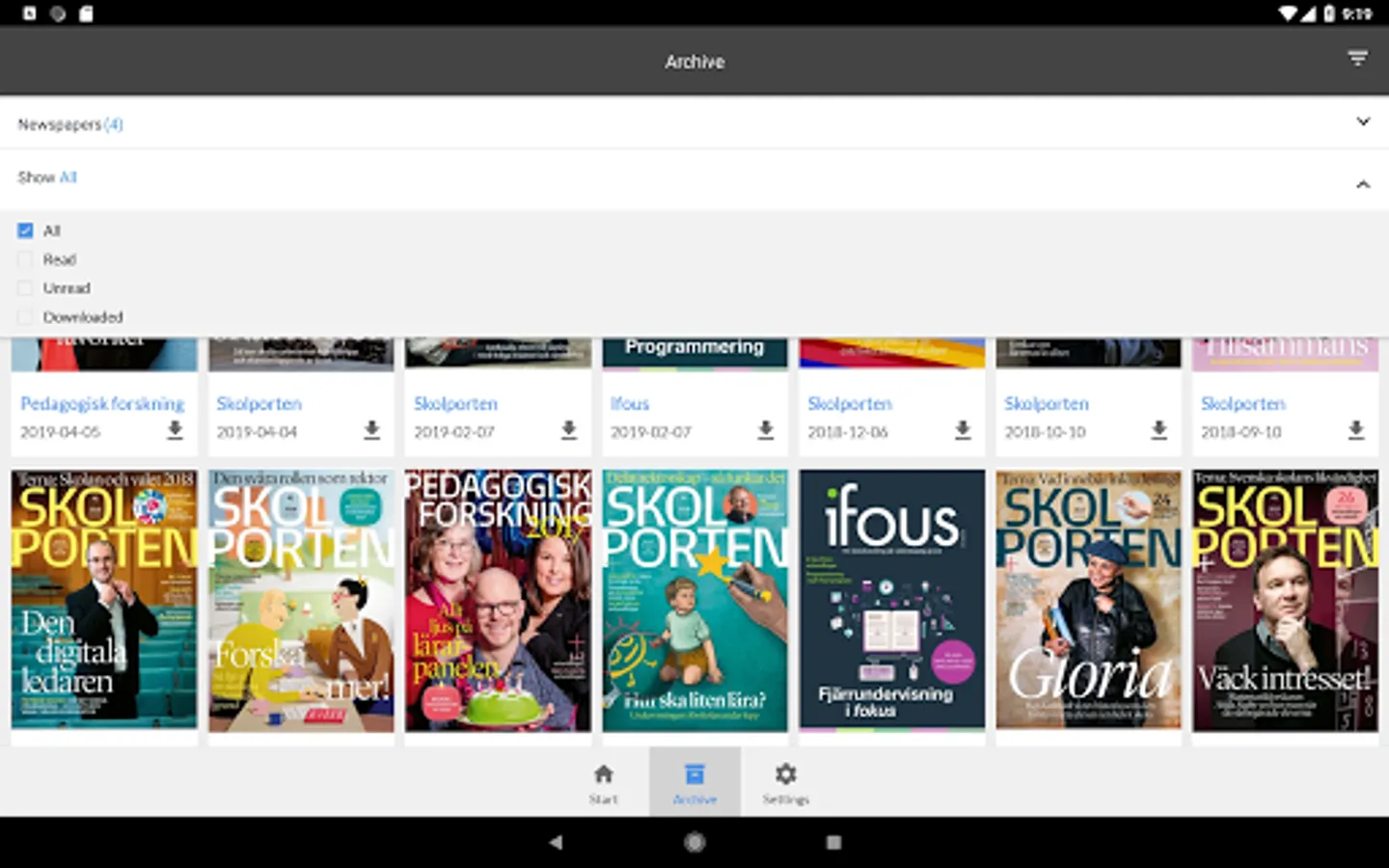Check the Read filter checkbox
Screen dimensions: 1389x868
[25, 259]
